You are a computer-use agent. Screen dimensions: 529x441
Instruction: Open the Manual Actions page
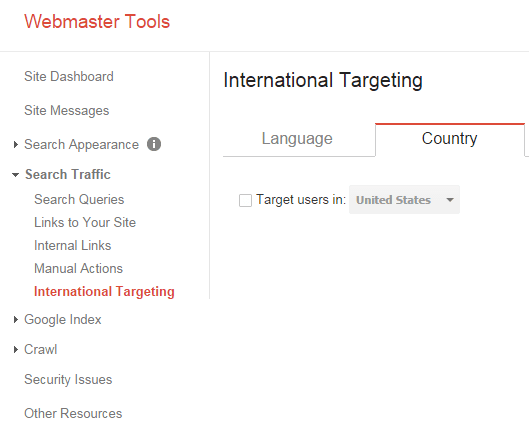click(79, 269)
